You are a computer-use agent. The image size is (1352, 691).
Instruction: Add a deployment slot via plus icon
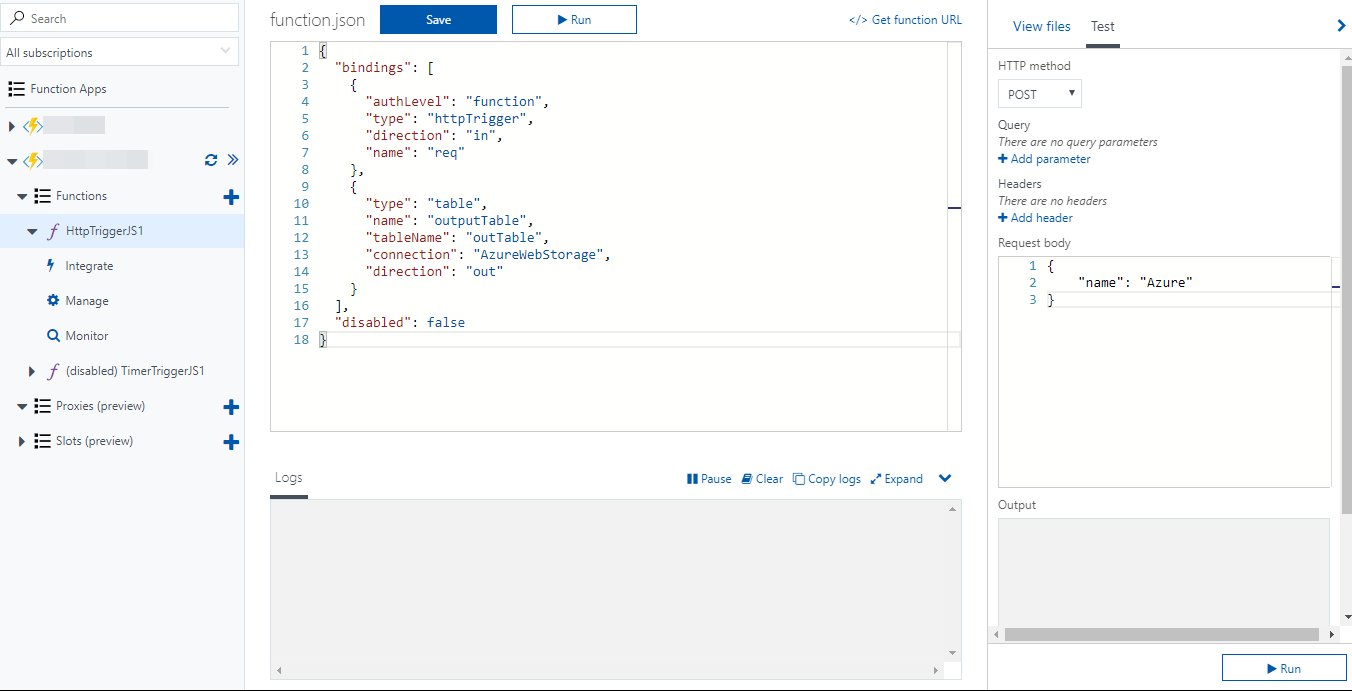[x=231, y=442]
